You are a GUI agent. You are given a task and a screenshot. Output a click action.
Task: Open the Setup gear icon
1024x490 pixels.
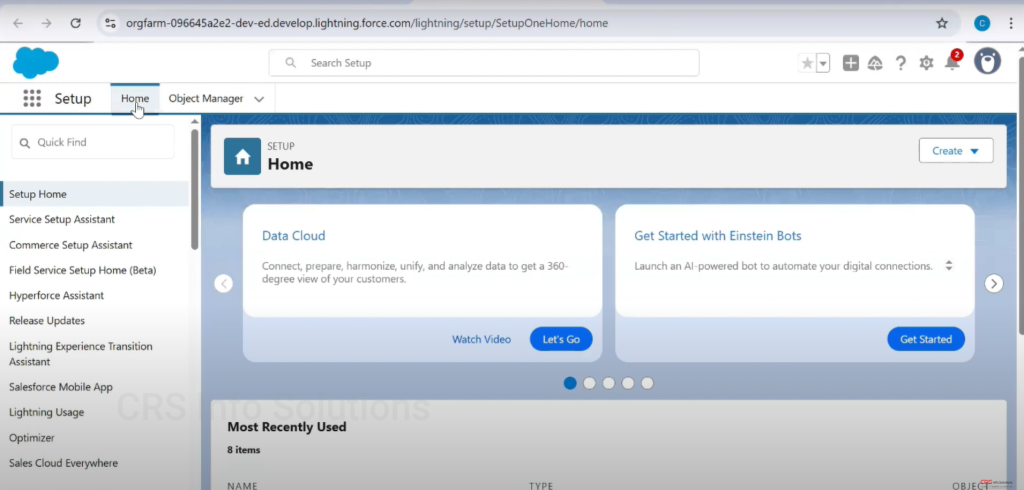pyautogui.click(x=926, y=63)
